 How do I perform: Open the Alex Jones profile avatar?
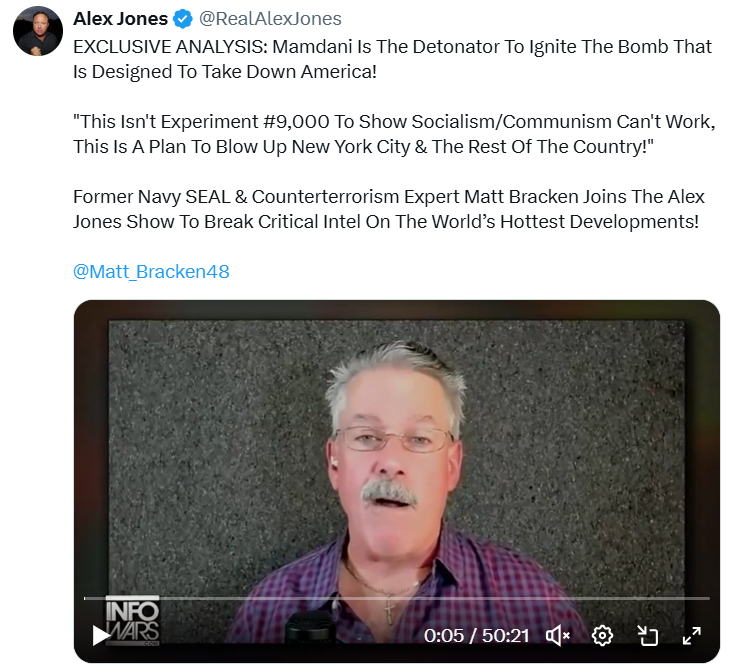[38, 31]
